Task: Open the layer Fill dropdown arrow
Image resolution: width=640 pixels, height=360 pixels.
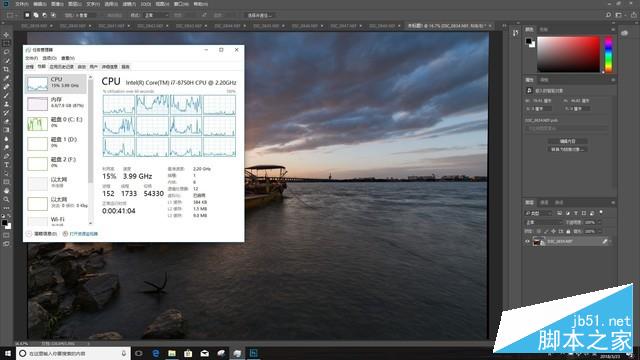Action: 599,231
